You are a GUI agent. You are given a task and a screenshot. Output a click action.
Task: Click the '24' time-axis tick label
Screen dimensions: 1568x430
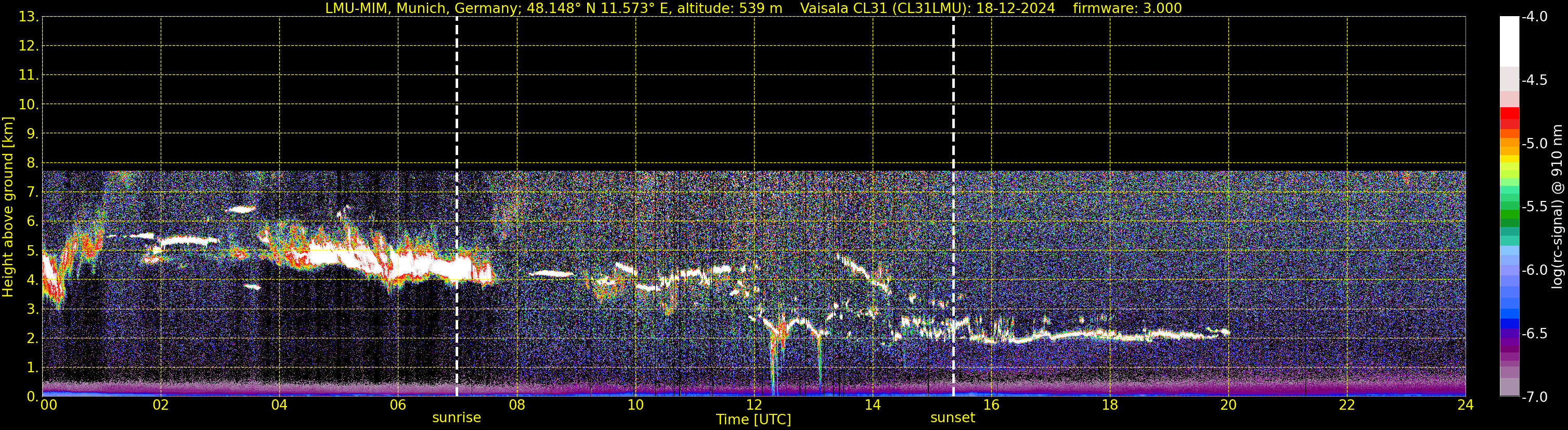coord(1466,405)
